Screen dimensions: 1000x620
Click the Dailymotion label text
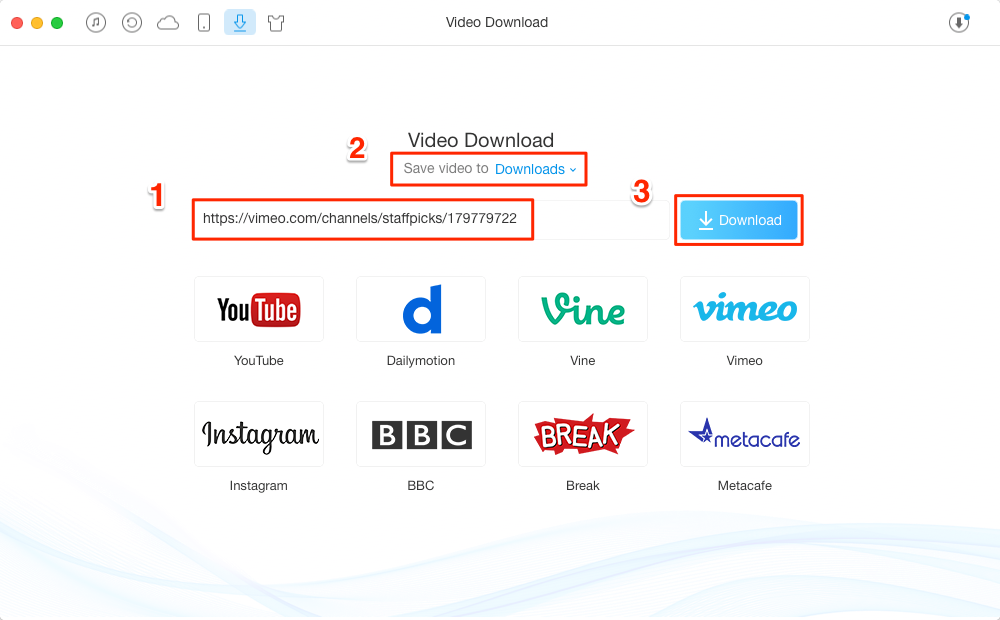(x=421, y=360)
